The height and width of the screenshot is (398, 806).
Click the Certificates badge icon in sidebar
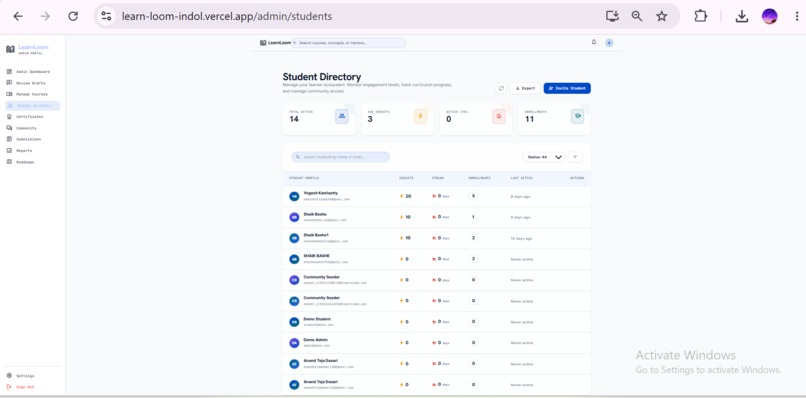tap(9, 117)
